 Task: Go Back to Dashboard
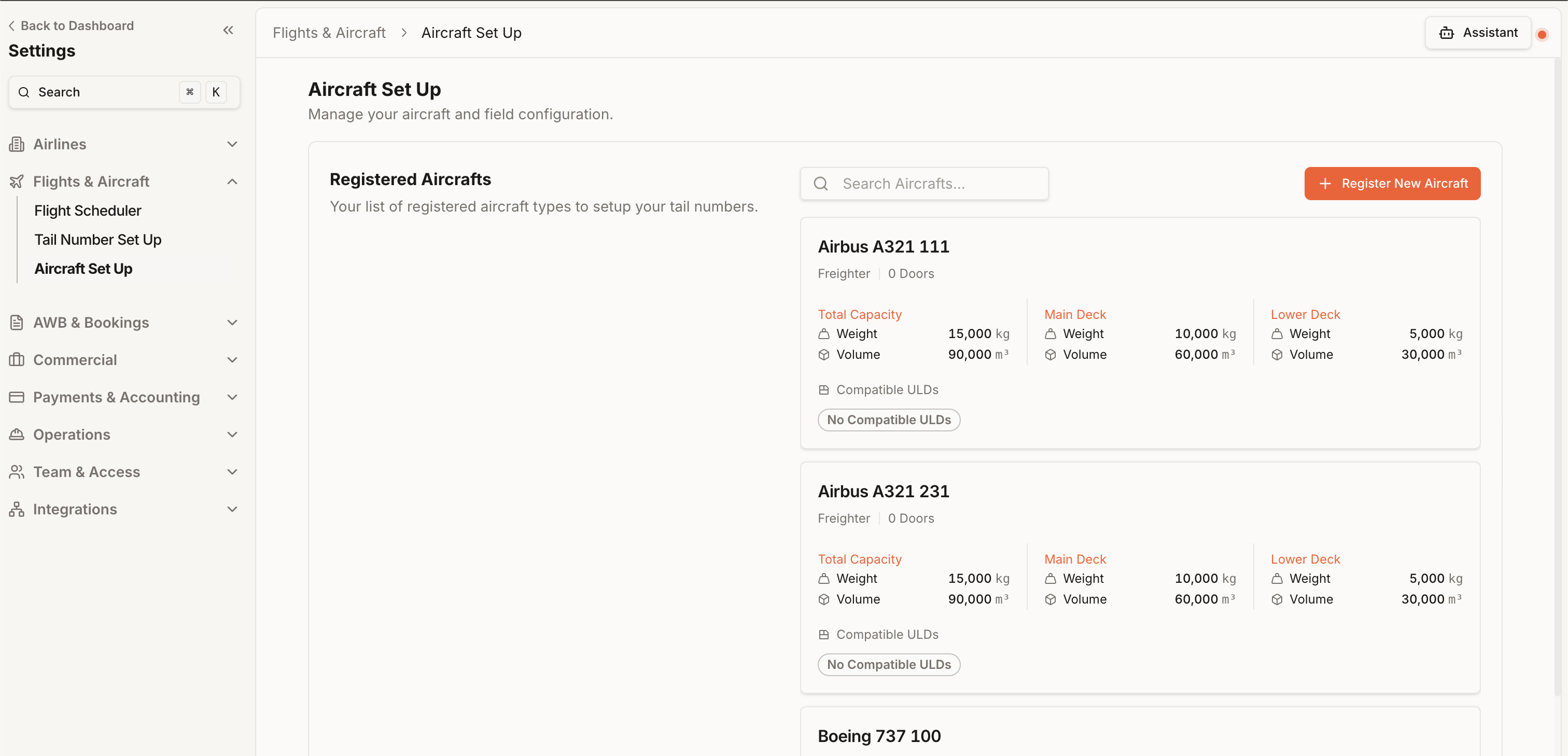tap(71, 25)
